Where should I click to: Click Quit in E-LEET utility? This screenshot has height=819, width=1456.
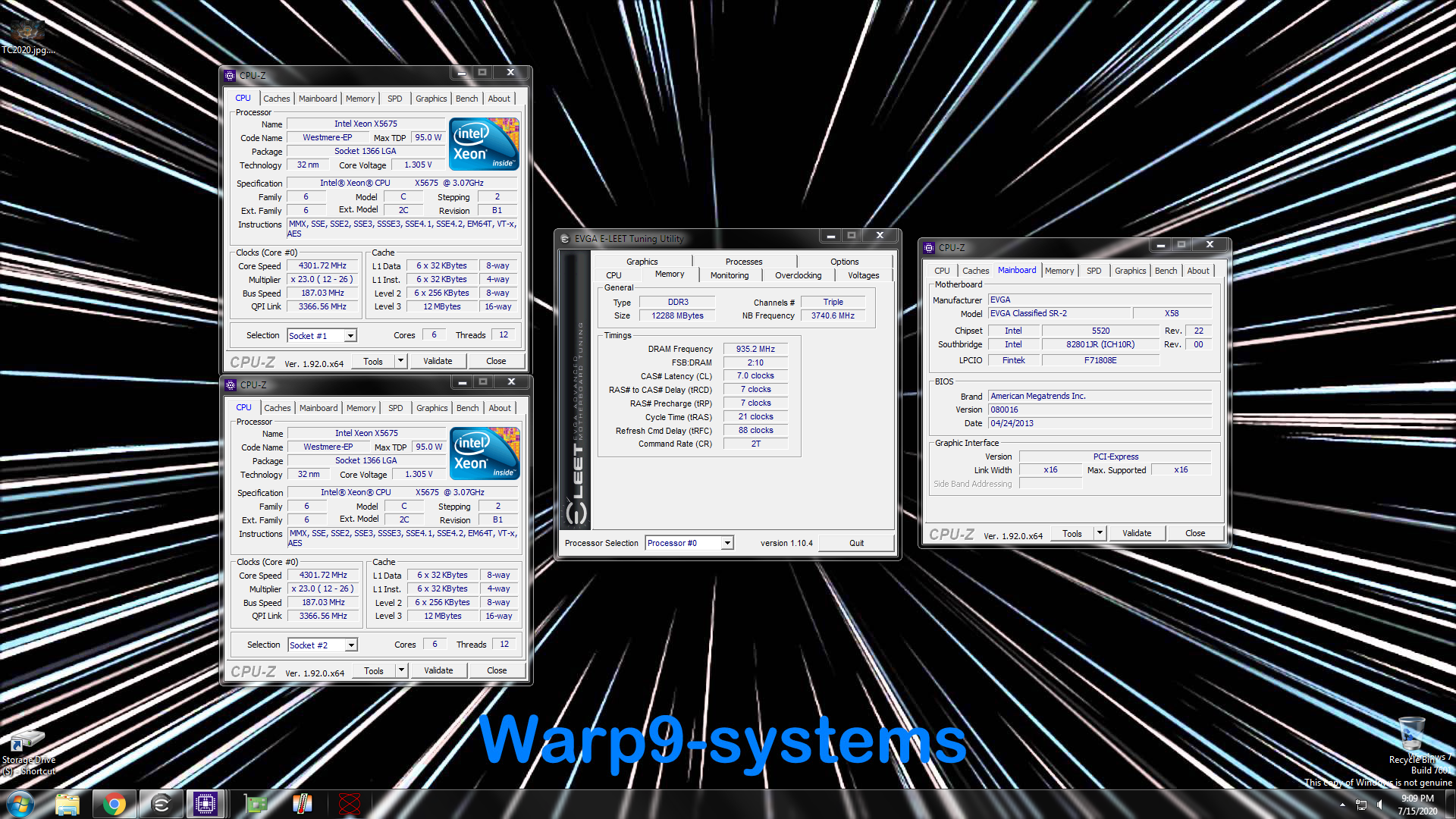click(x=856, y=543)
